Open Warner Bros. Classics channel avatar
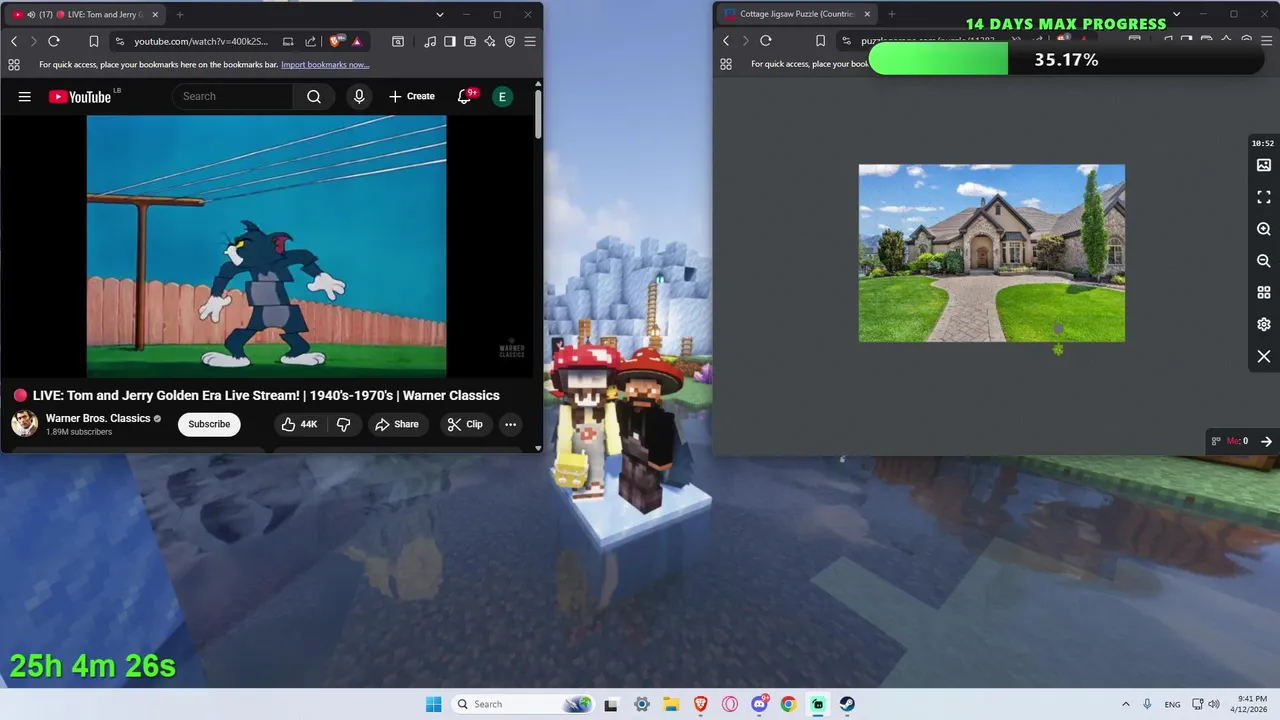 (25, 423)
